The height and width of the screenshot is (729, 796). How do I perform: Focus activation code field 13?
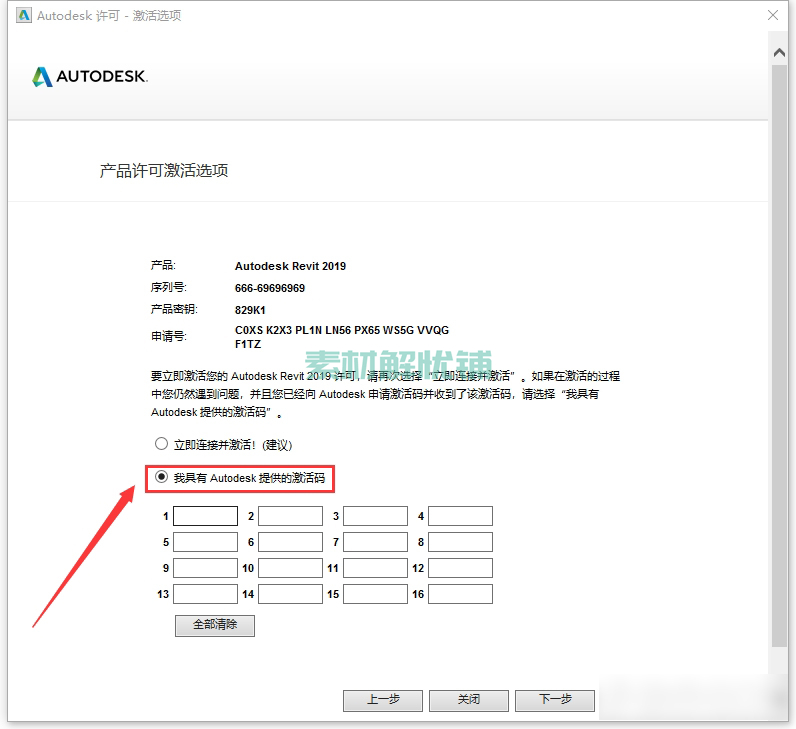(206, 594)
